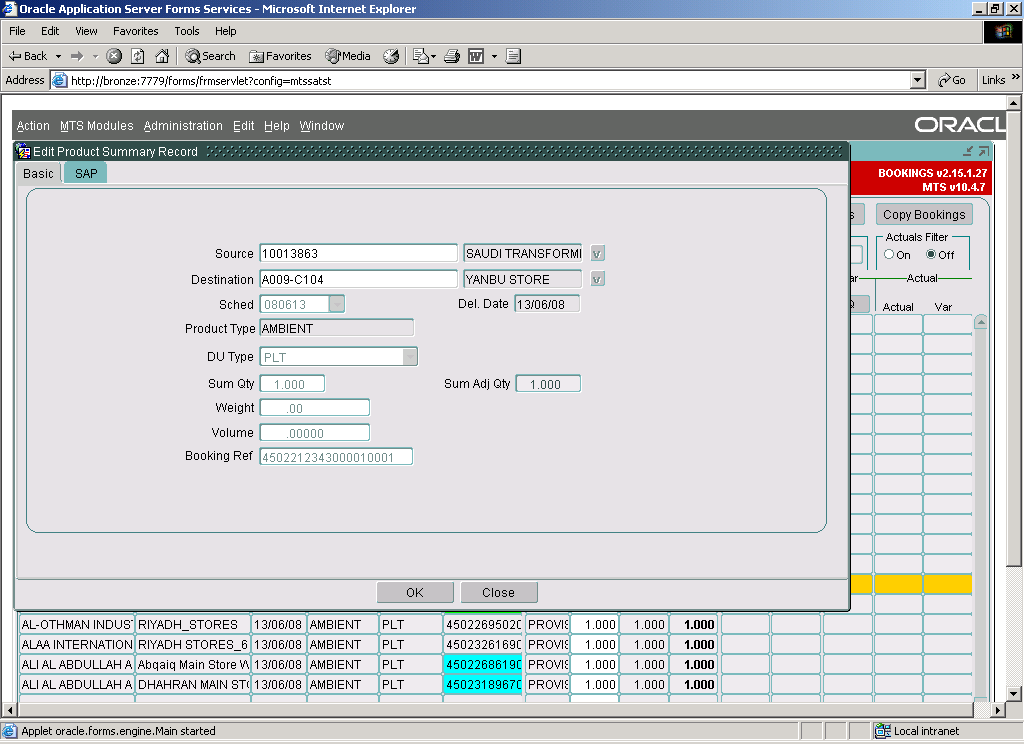1024x744 pixels.
Task: Switch to the Basic tab
Action: coord(38,174)
